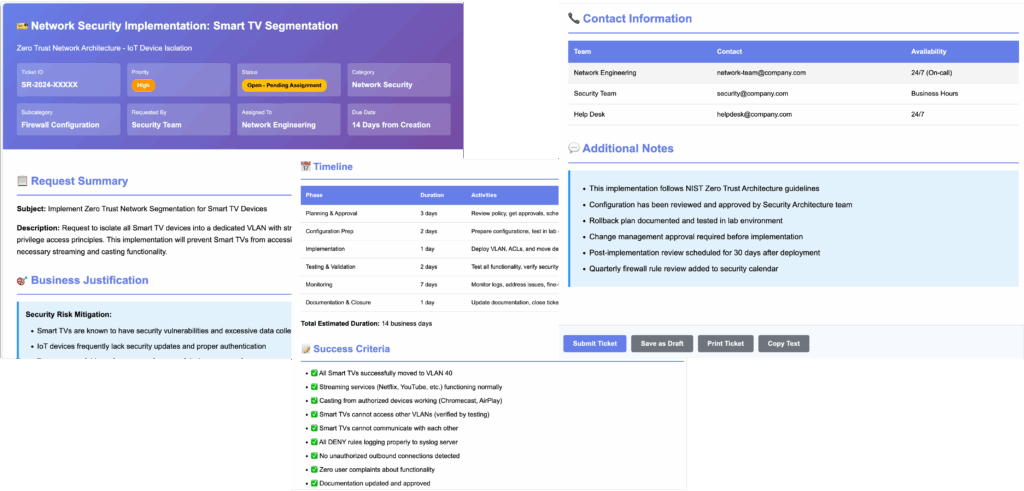Screen dimensions: 1024x491
Task: Click the clipboard icon beside Request Summary
Action: (22, 181)
